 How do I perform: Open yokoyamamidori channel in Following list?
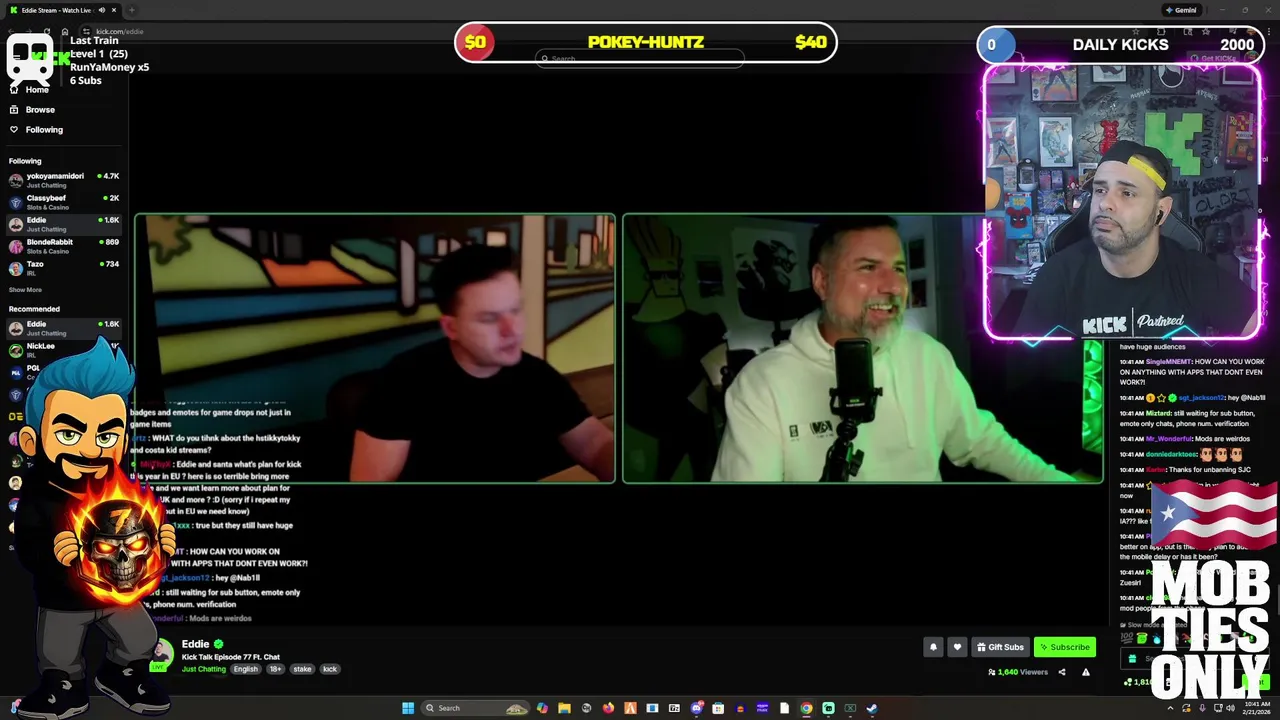click(64, 180)
